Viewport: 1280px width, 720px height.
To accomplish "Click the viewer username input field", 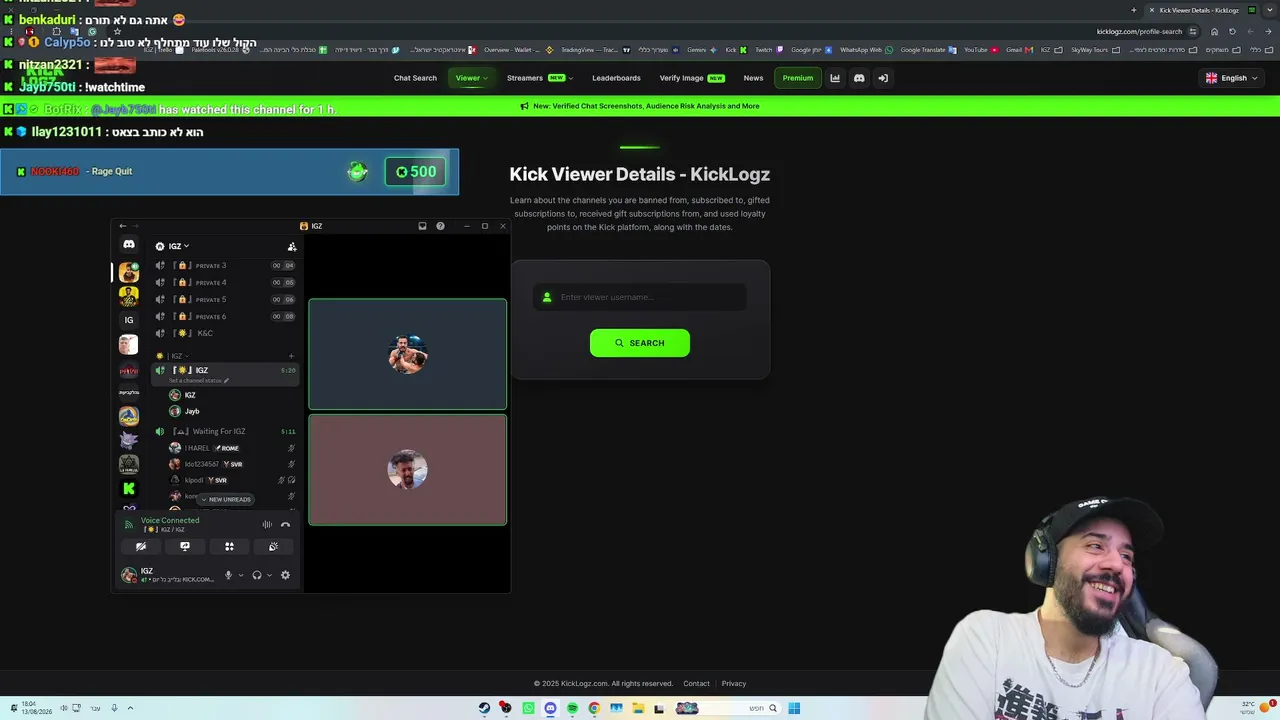I will click(x=640, y=297).
